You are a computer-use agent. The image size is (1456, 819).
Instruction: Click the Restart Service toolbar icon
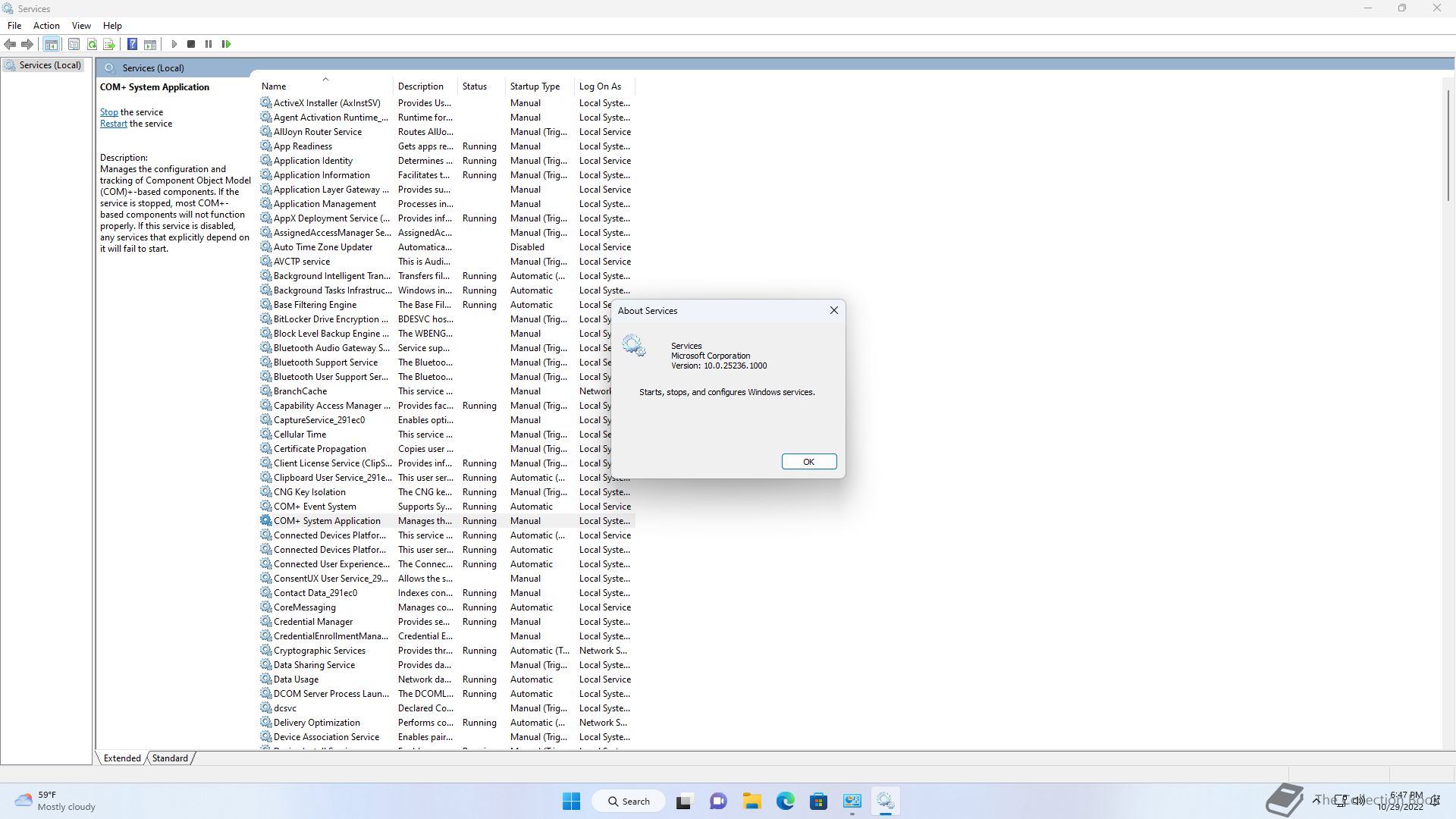[x=226, y=44]
